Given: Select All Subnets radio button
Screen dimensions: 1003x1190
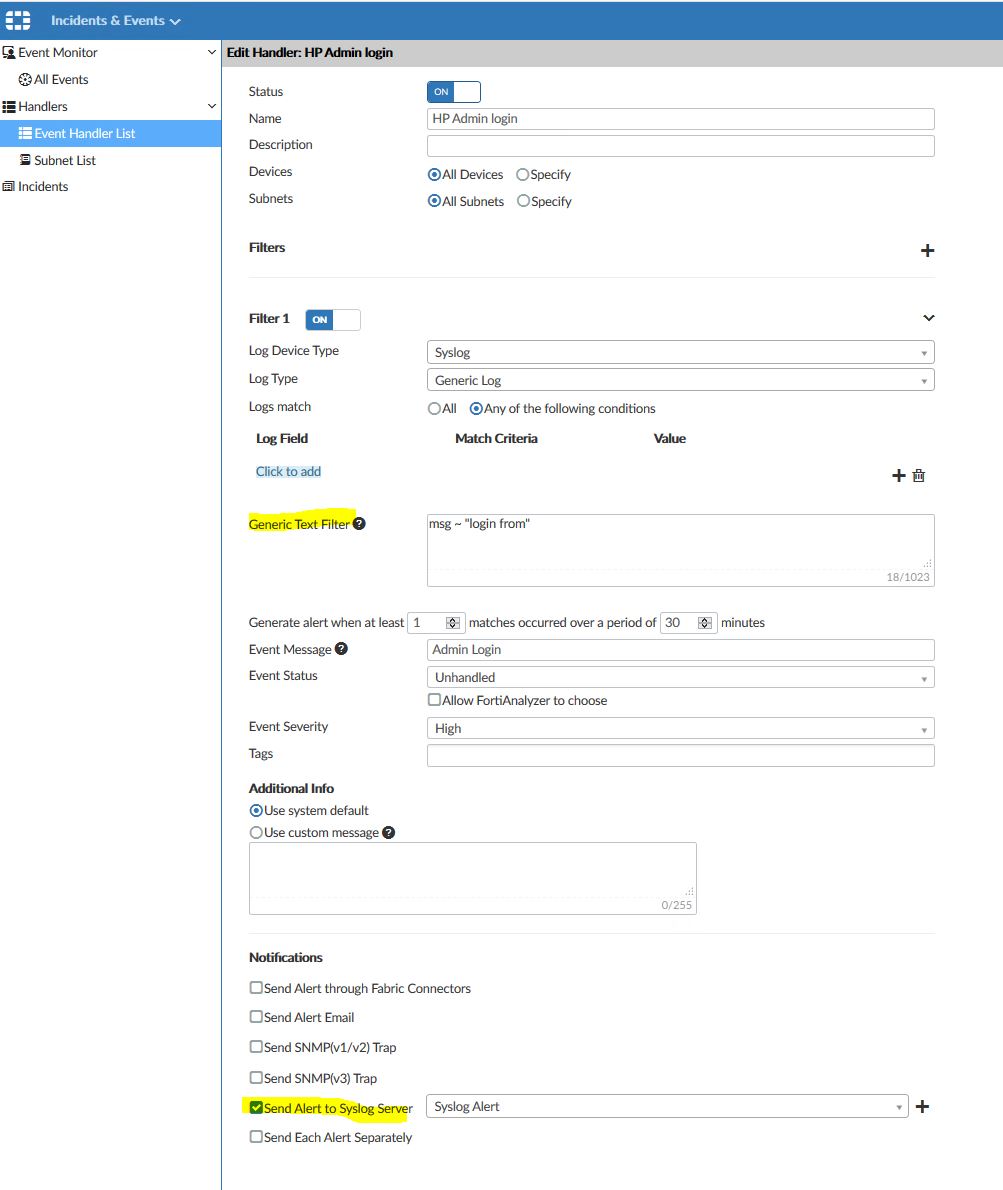Looking at the screenshot, I should pyautogui.click(x=434, y=201).
